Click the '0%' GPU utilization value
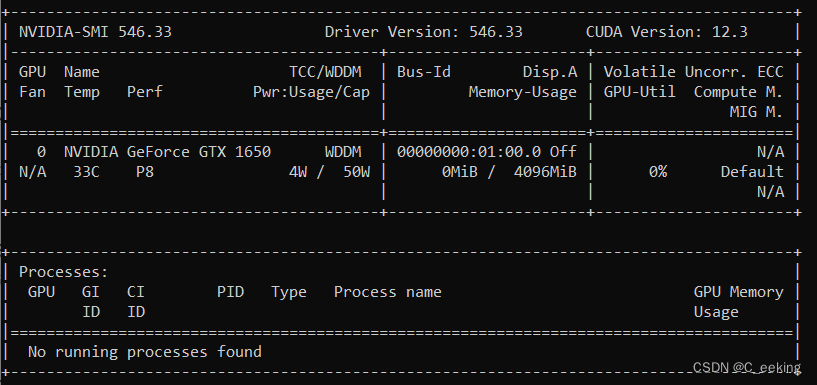The height and width of the screenshot is (385, 817). pos(658,172)
